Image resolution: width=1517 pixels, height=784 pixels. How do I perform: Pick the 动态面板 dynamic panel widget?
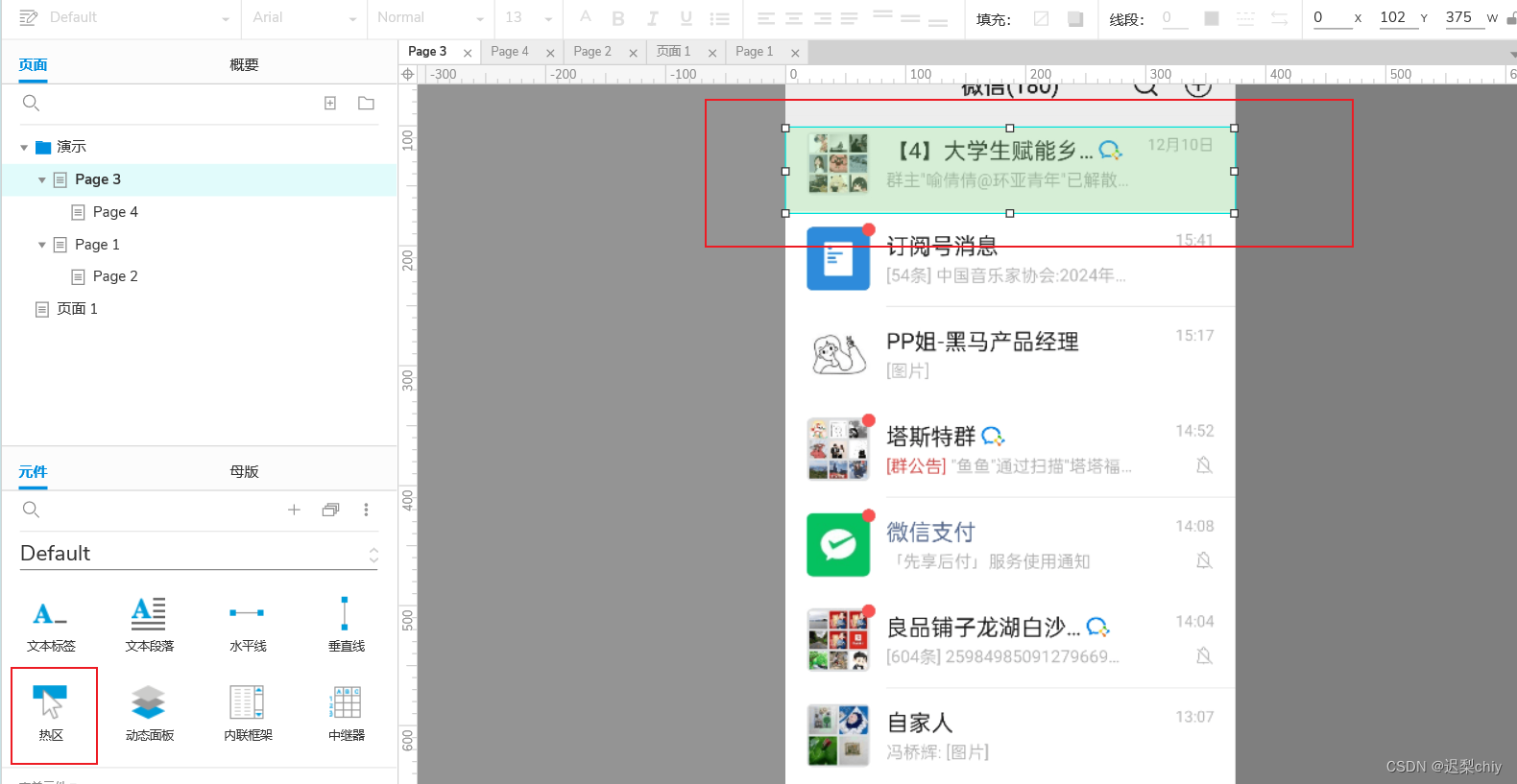[x=149, y=713]
